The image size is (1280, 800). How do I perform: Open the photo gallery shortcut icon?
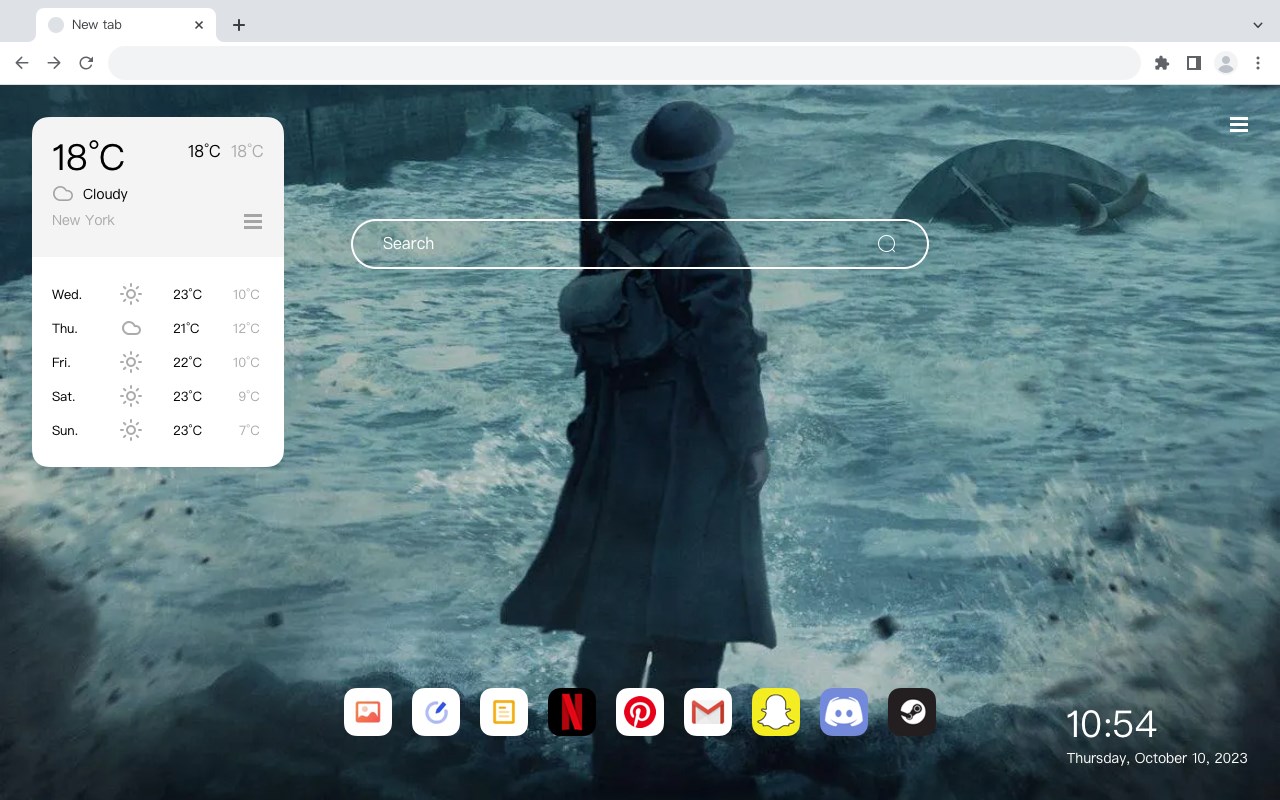click(368, 712)
